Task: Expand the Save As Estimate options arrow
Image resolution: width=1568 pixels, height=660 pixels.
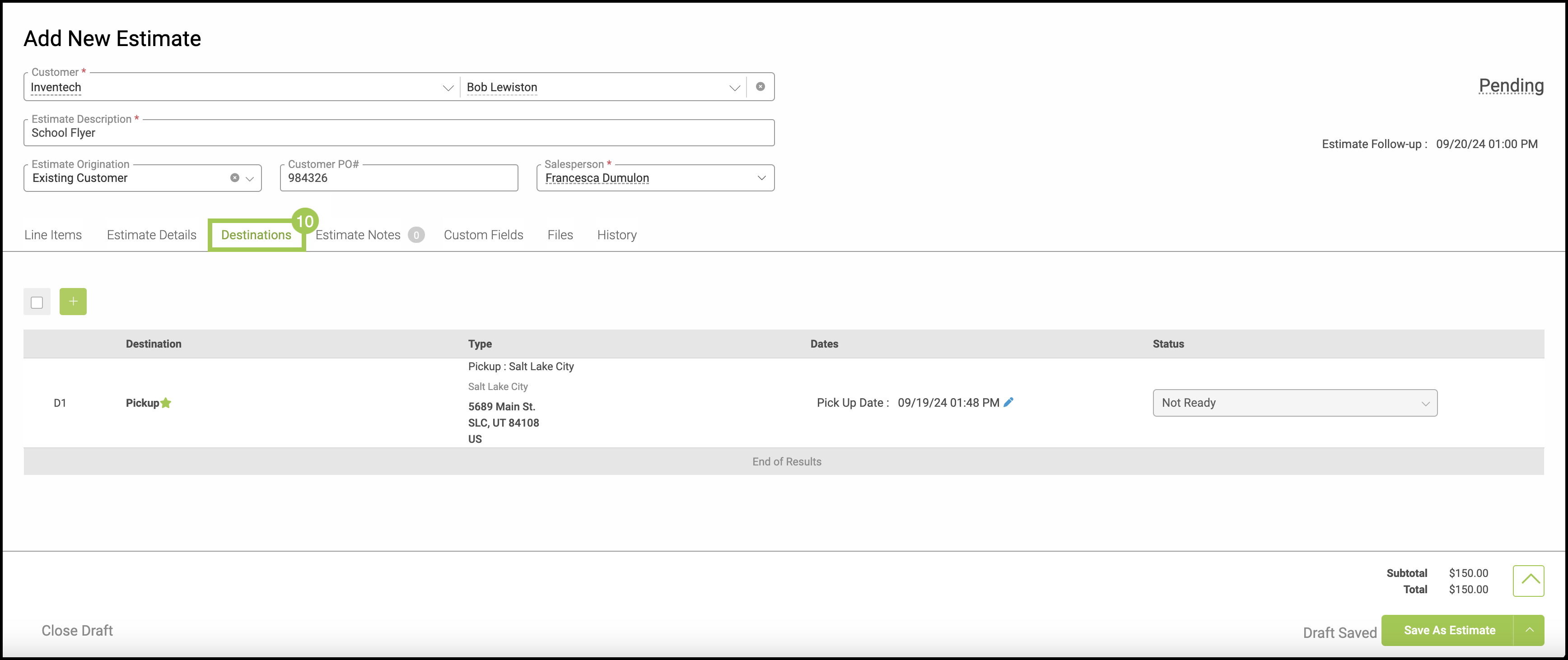Action: click(1529, 630)
